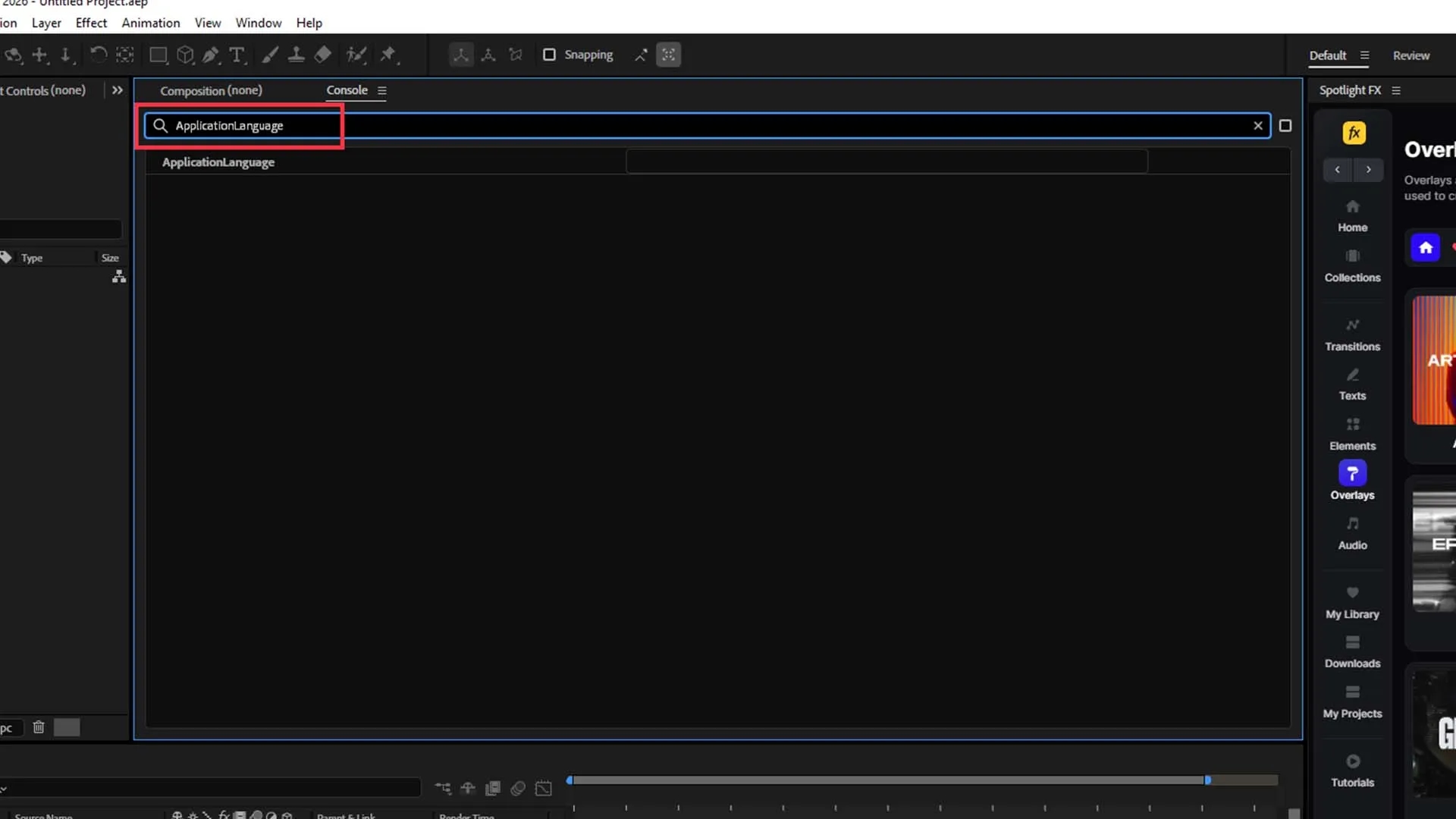Select the Puppet Pin tool
Screen dimensions: 1456x819
click(388, 55)
